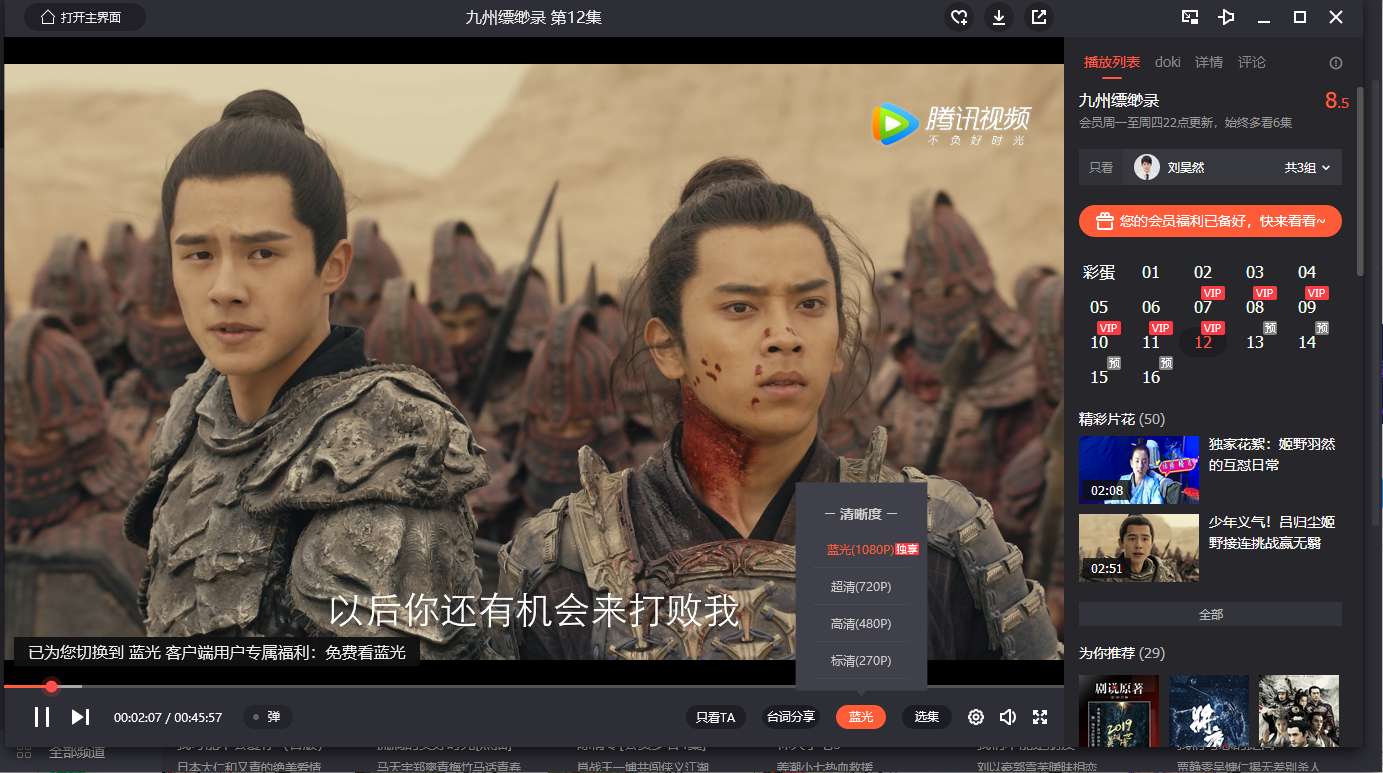Click 全部 to show all clips
The image size is (1383, 773).
(1210, 614)
